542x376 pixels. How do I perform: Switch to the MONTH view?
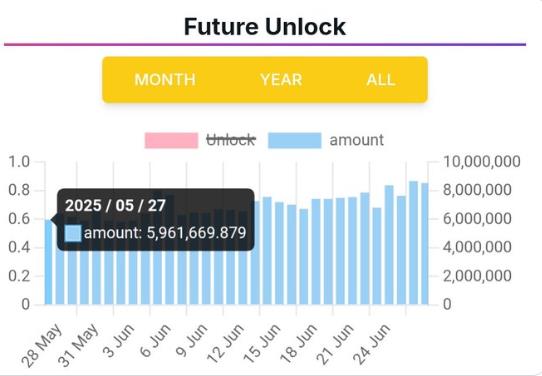(165, 80)
